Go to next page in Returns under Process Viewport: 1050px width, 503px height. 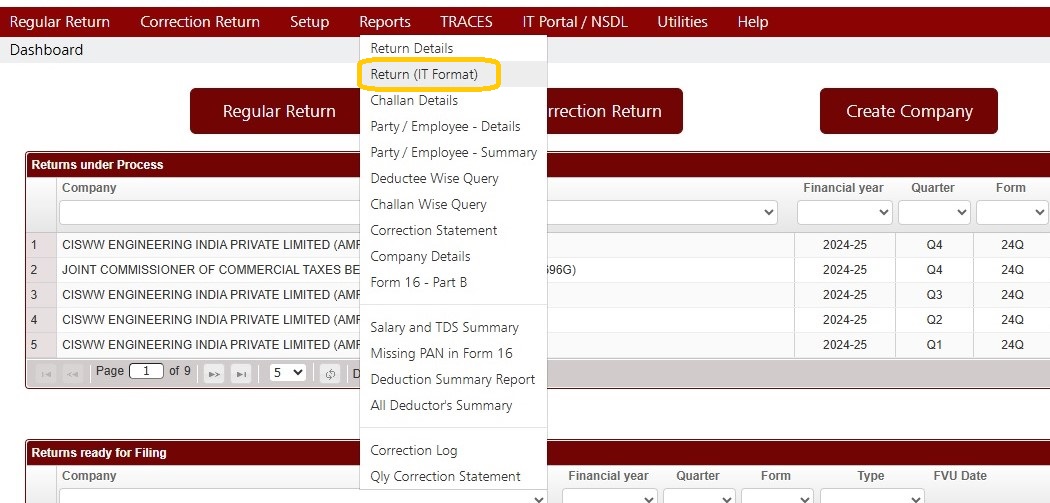click(214, 374)
